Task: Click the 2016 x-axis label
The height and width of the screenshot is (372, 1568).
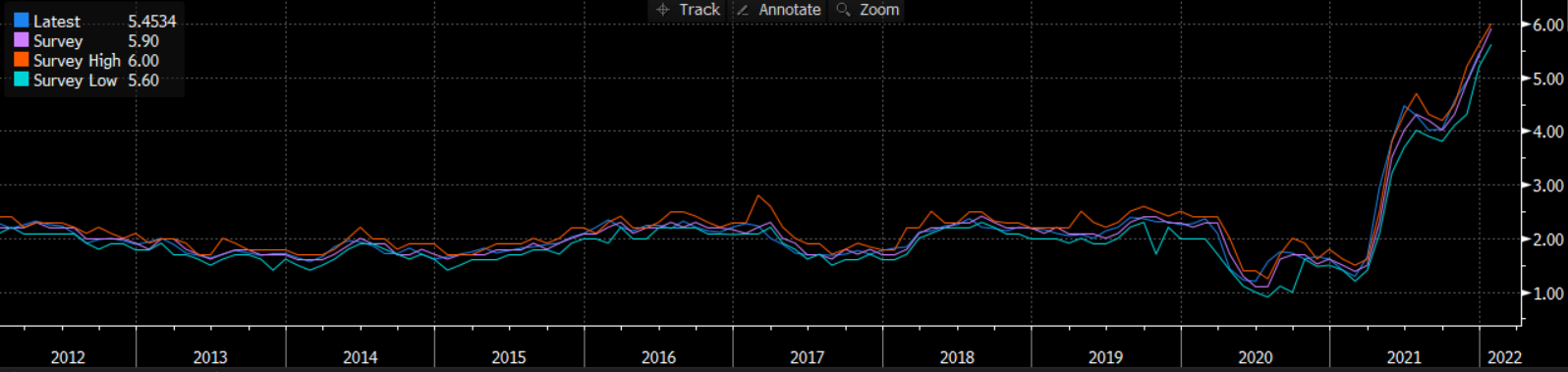Action: pyautogui.click(x=658, y=357)
